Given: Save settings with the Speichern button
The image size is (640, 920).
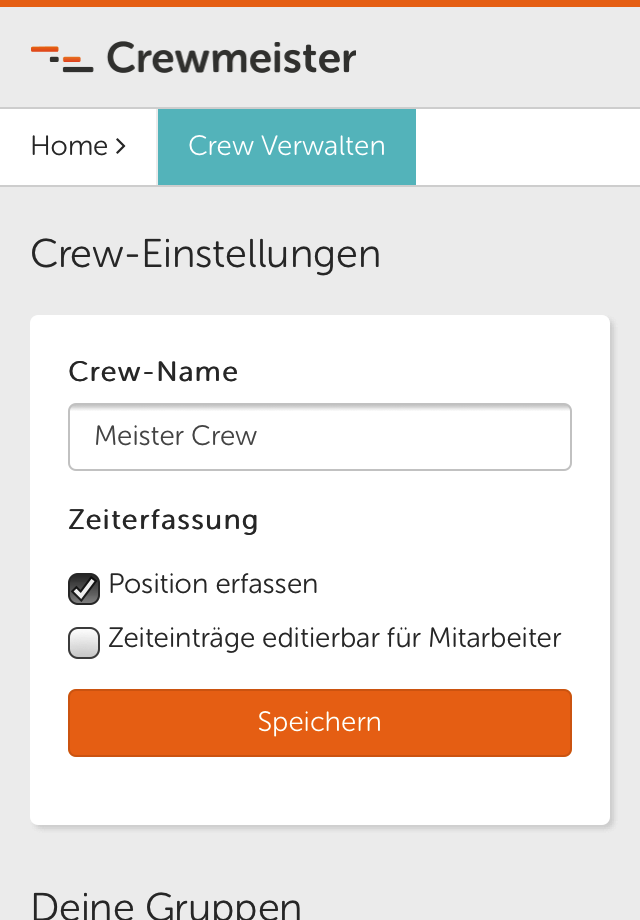Looking at the screenshot, I should pos(320,723).
